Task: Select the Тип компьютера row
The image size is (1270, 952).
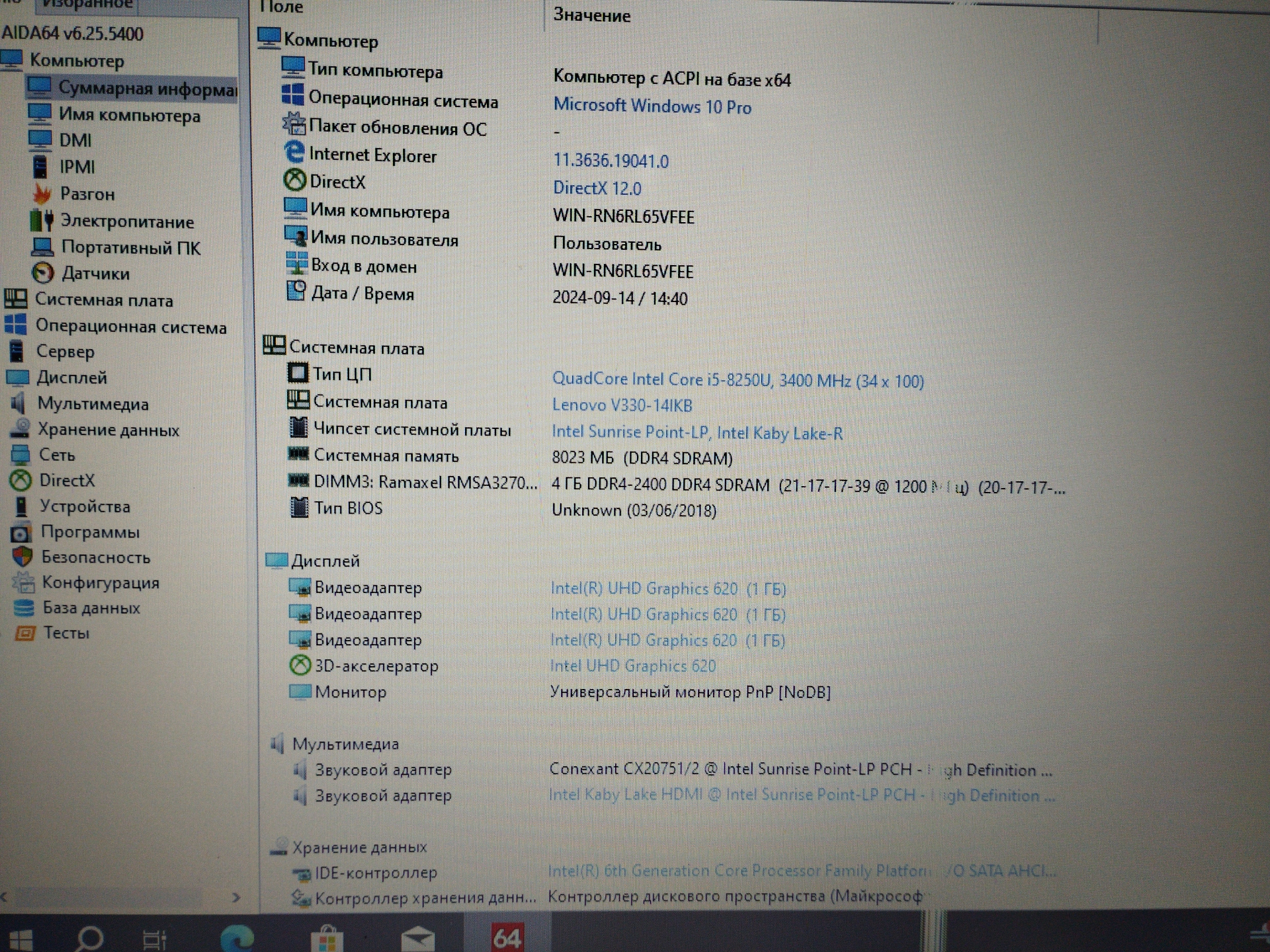Action: click(536, 73)
